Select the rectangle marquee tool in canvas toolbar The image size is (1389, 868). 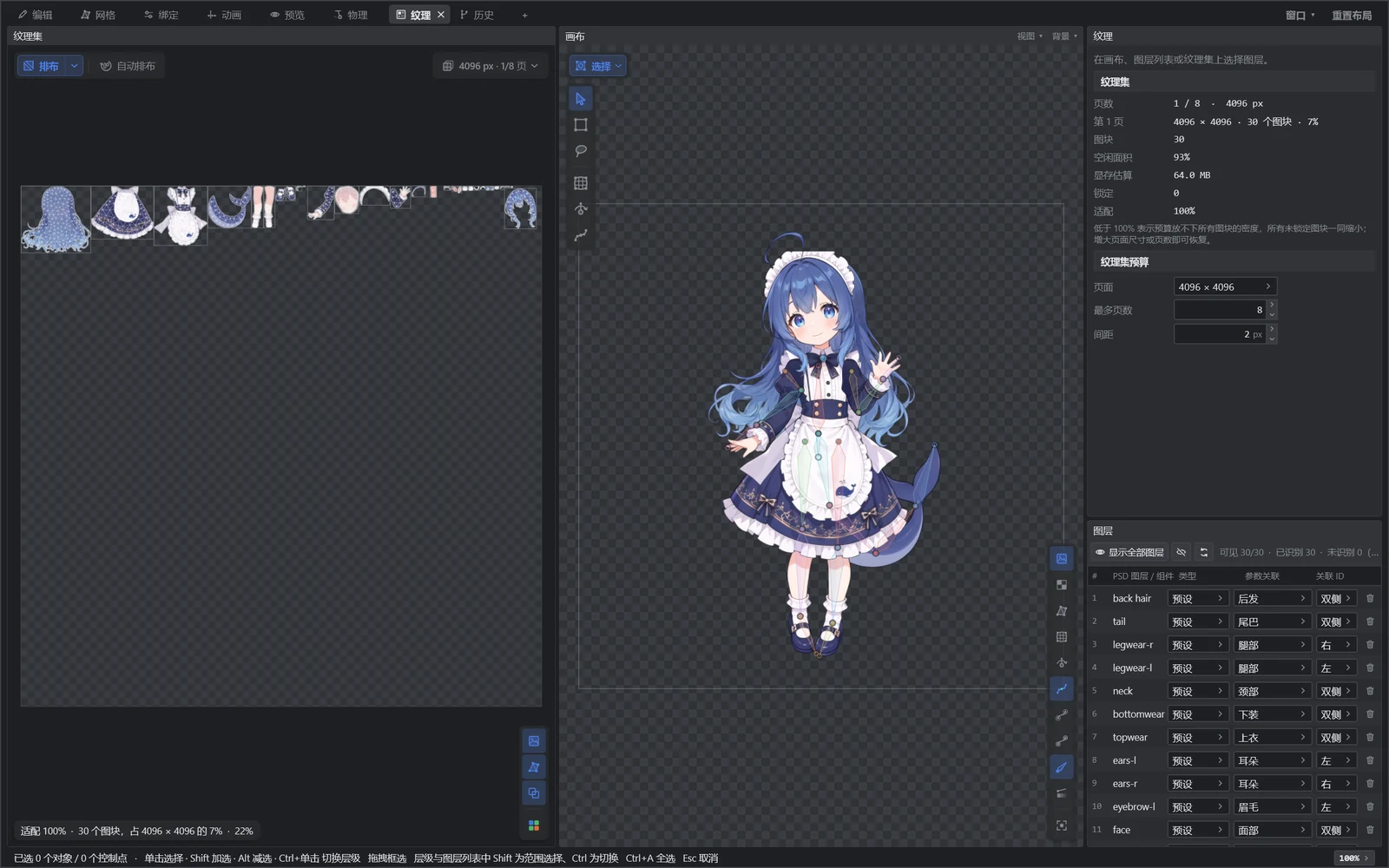[x=581, y=125]
